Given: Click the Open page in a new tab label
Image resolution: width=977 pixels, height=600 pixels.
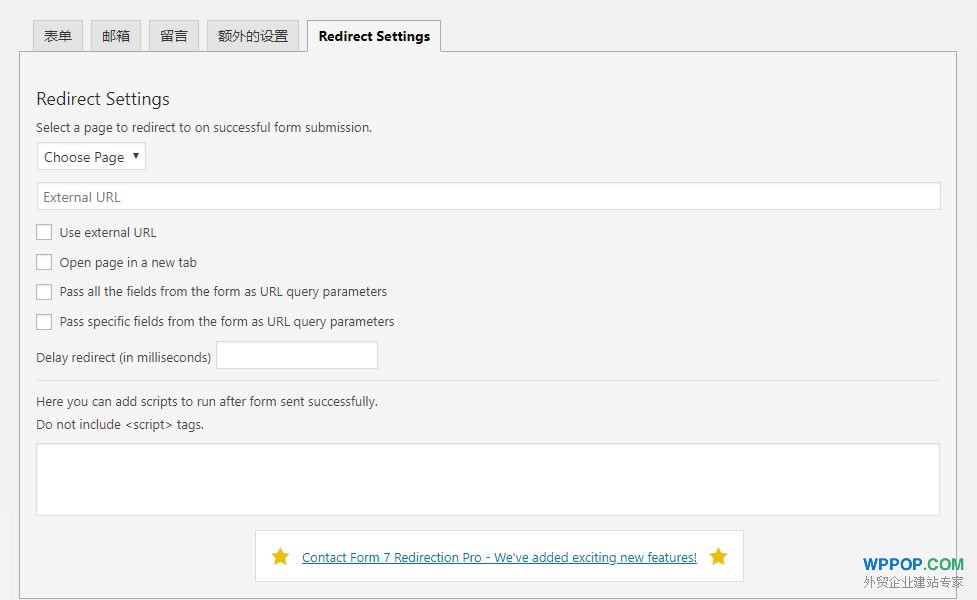Looking at the screenshot, I should pyautogui.click(x=128, y=262).
